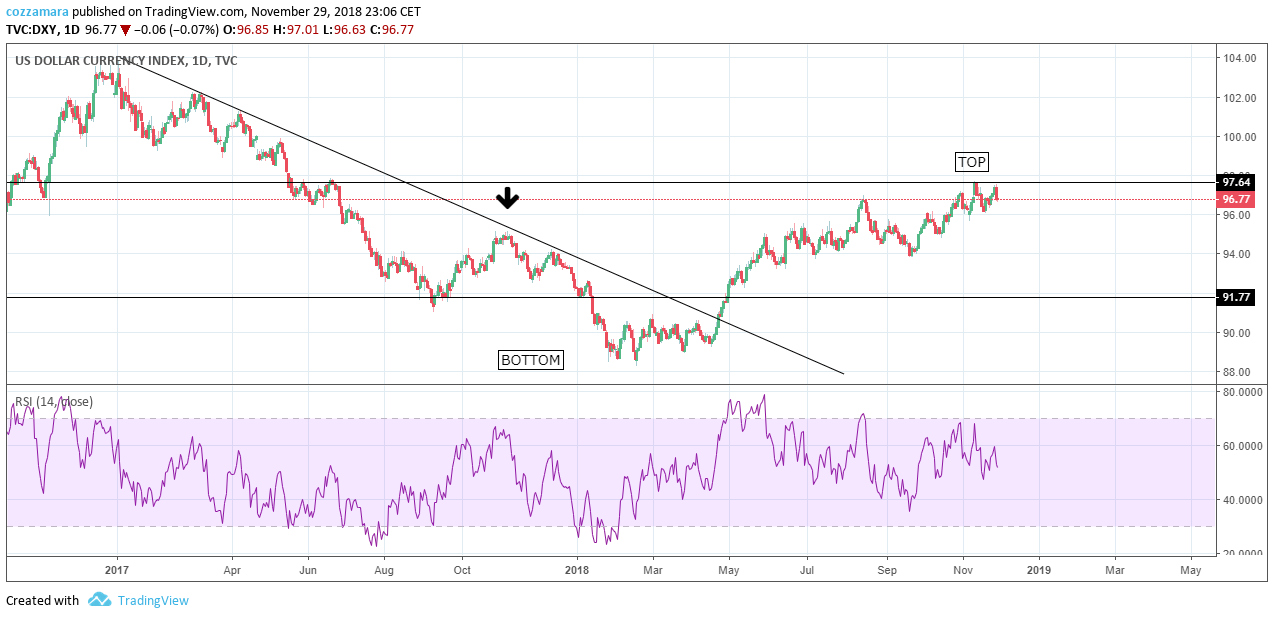
Task: Click the close value C:96.77
Action: tap(390, 30)
